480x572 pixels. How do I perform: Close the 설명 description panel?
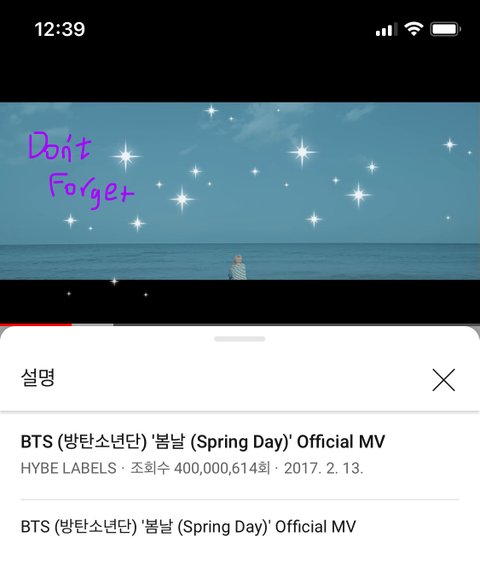click(444, 380)
